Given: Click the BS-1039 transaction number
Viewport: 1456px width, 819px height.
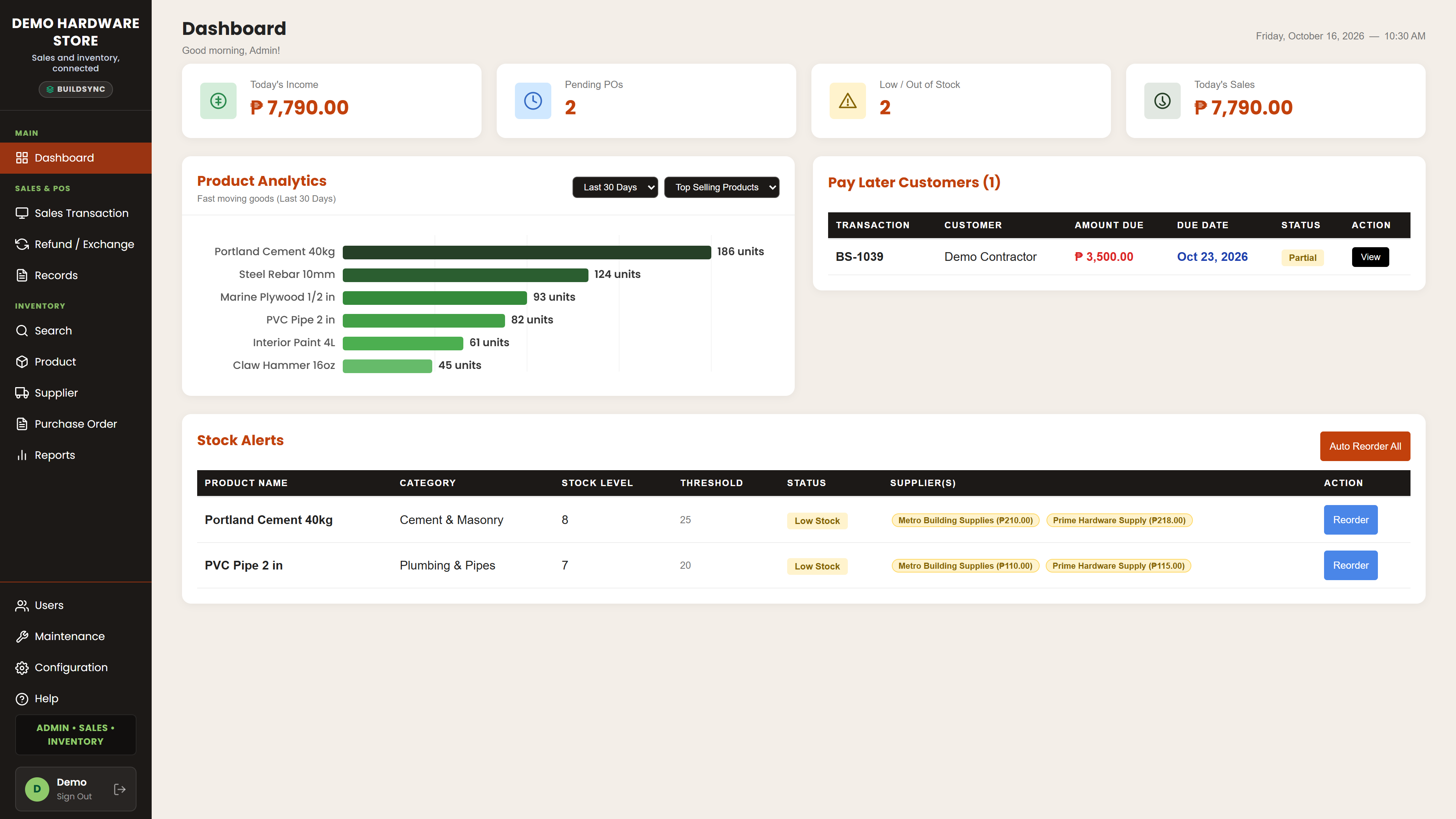Looking at the screenshot, I should click(859, 257).
